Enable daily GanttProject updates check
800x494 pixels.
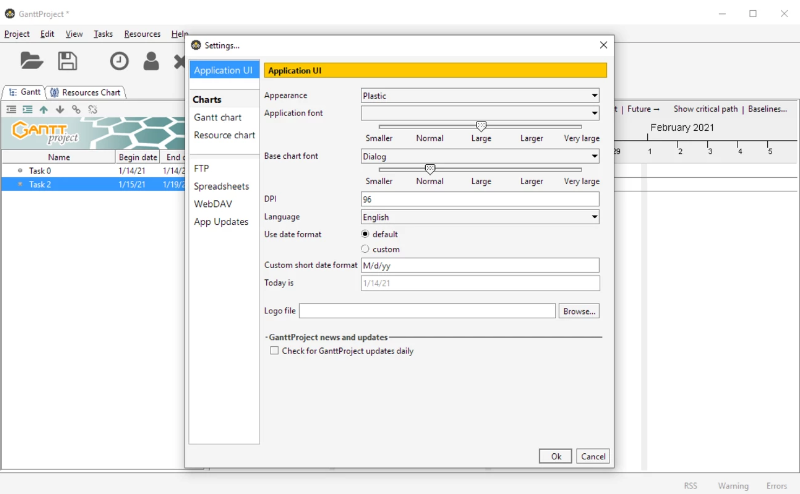(275, 351)
